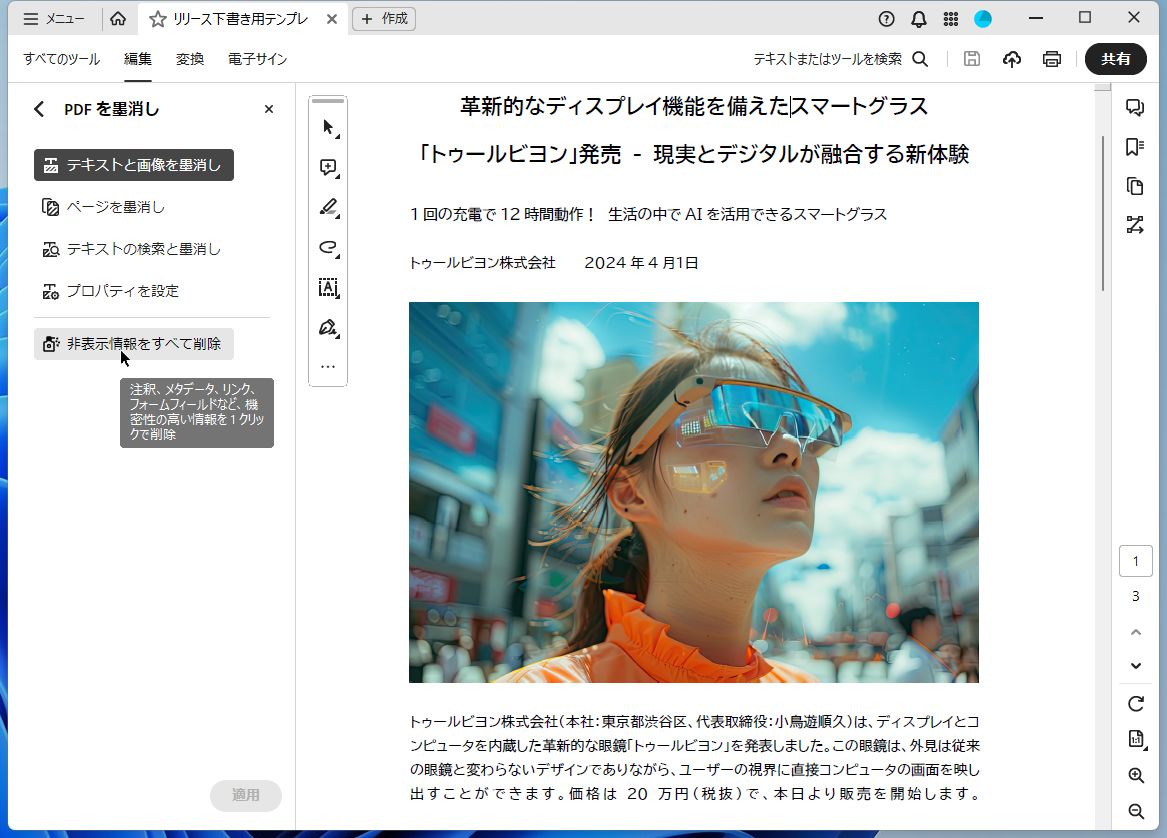Screen dimensions: 1167x838
Task: Select the Fill & Sign tool
Action: 327,327
